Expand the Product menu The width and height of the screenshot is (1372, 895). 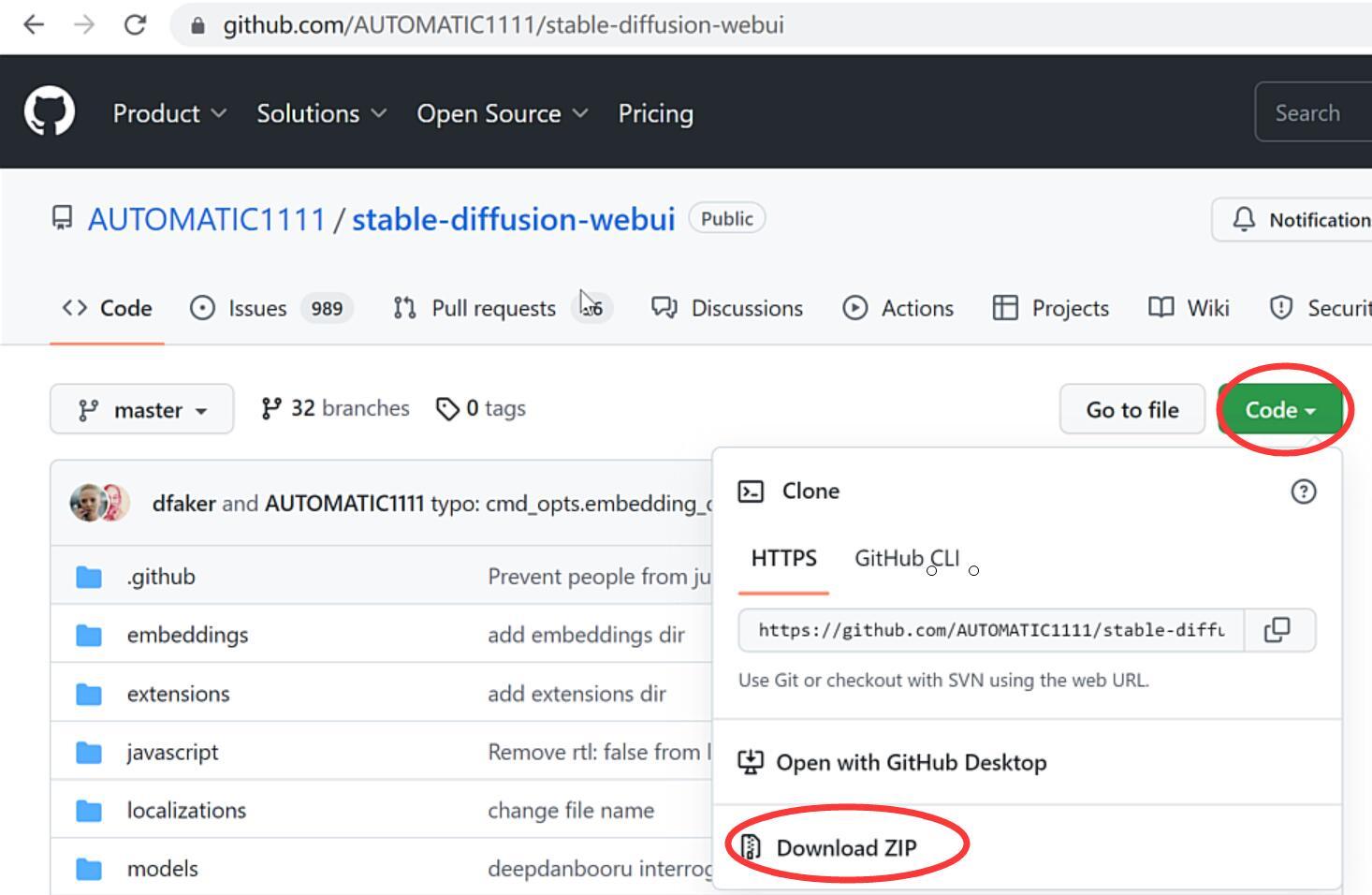pos(169,113)
